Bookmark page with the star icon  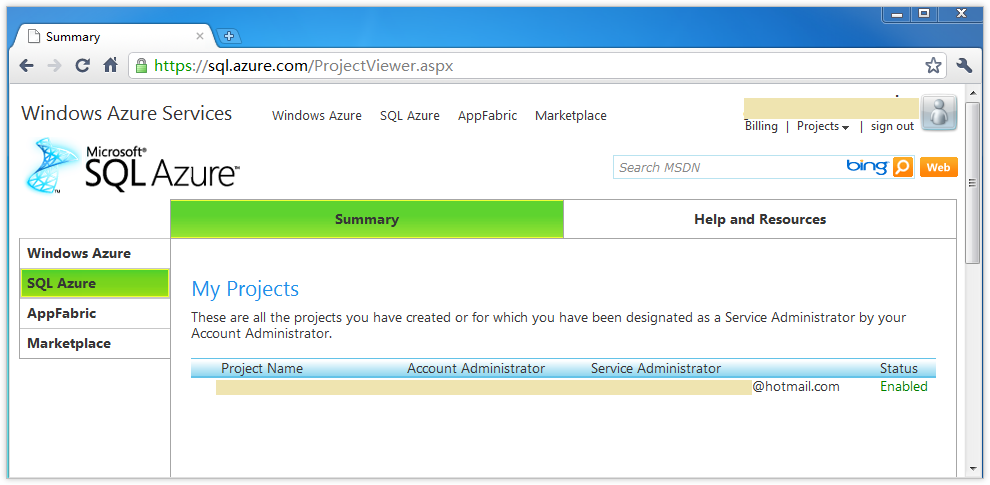tap(933, 66)
